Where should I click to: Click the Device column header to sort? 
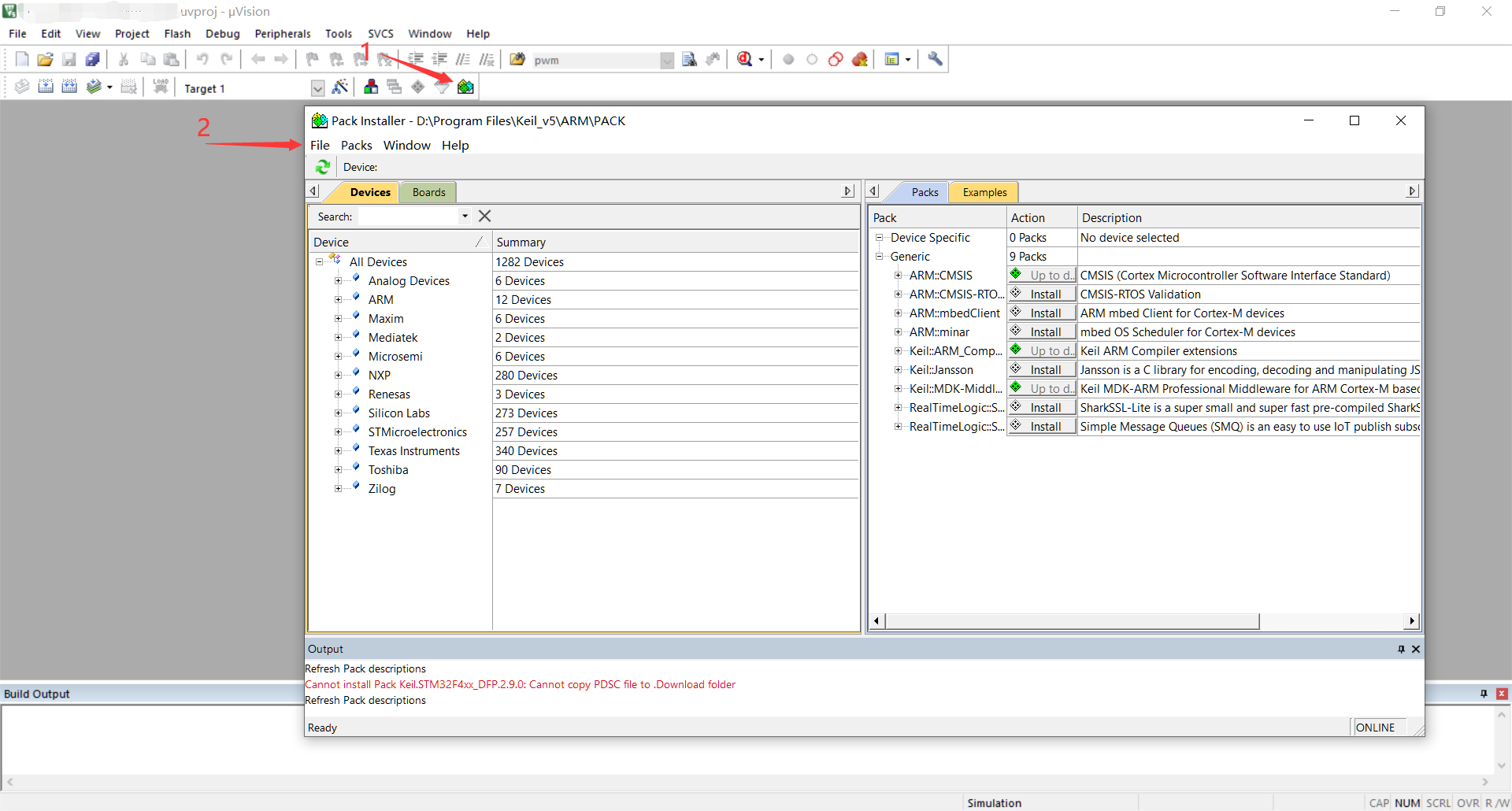click(399, 242)
